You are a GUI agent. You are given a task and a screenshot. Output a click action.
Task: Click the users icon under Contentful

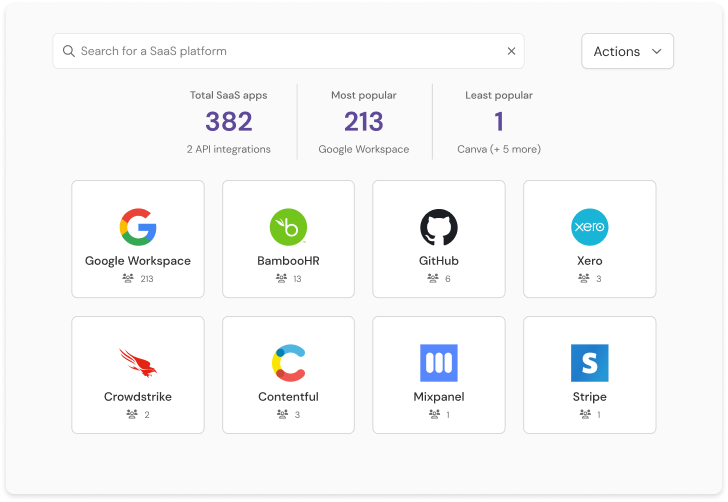(282, 414)
